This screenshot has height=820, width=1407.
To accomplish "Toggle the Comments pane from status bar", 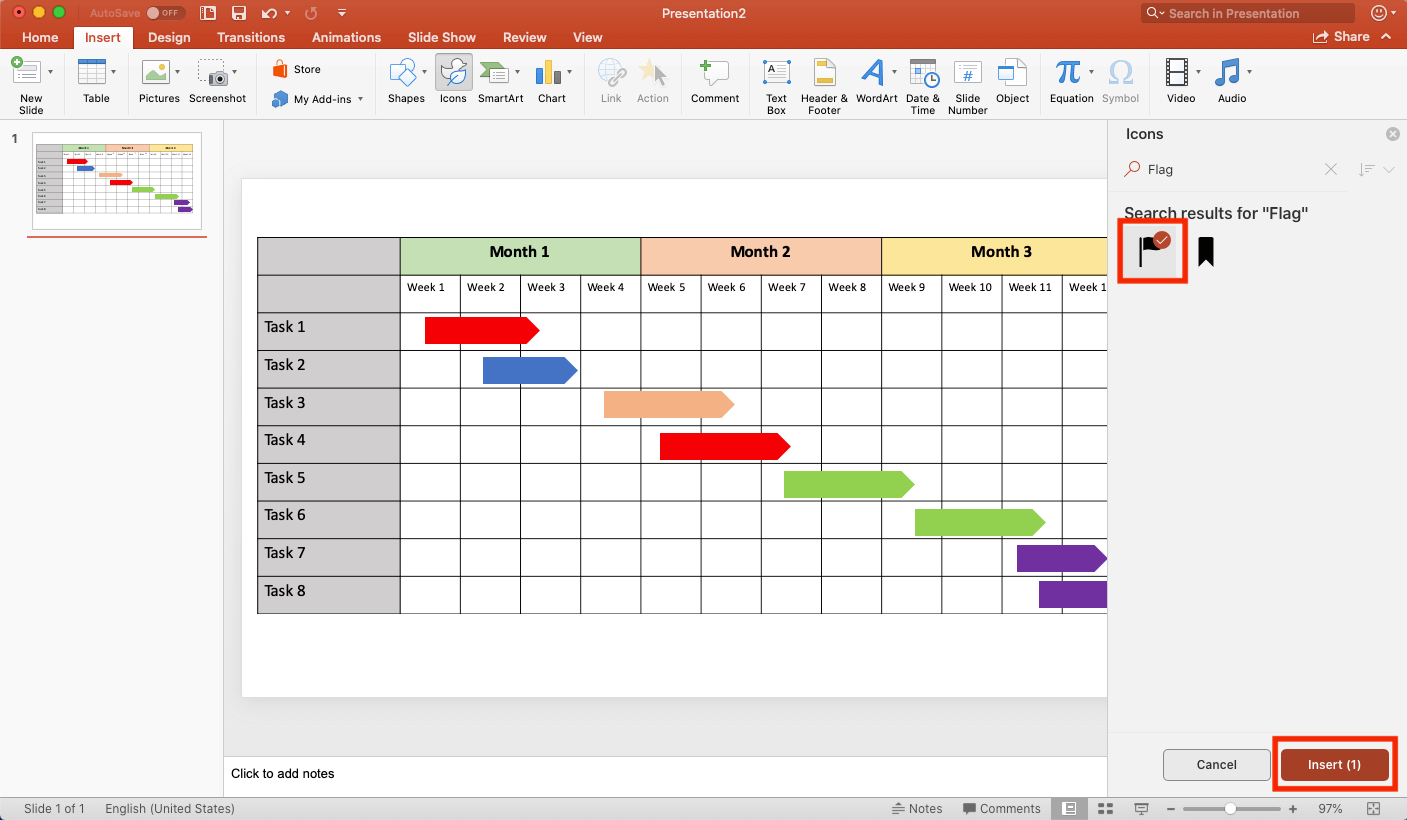I will pos(1001,808).
